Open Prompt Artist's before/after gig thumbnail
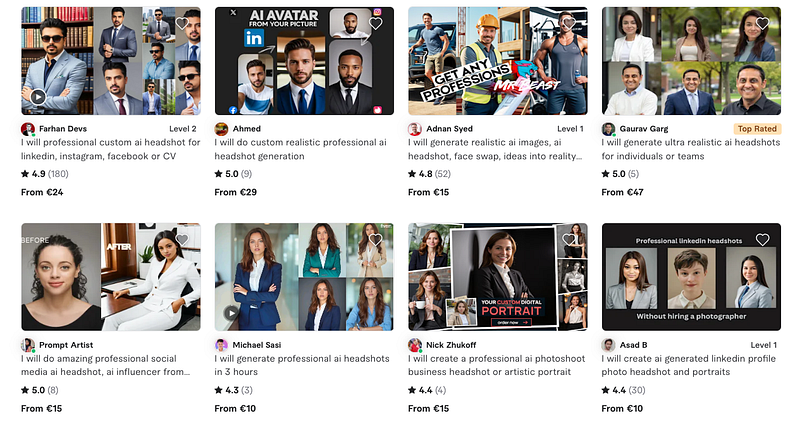The height and width of the screenshot is (435, 800). click(x=111, y=277)
